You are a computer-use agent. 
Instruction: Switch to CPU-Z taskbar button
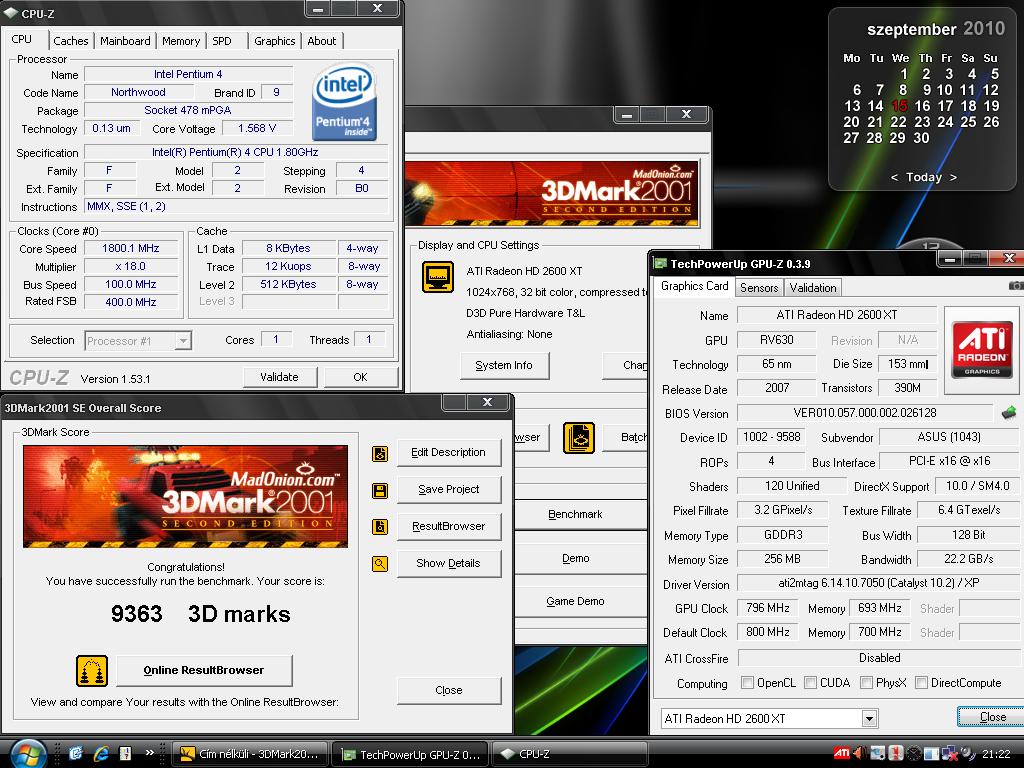569,754
